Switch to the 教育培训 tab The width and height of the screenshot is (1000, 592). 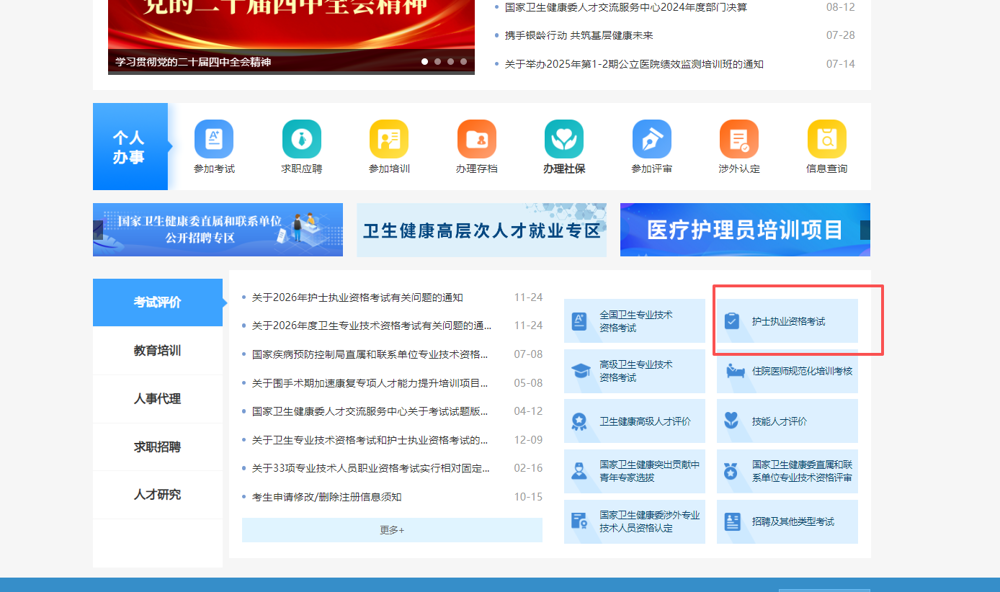pos(157,351)
